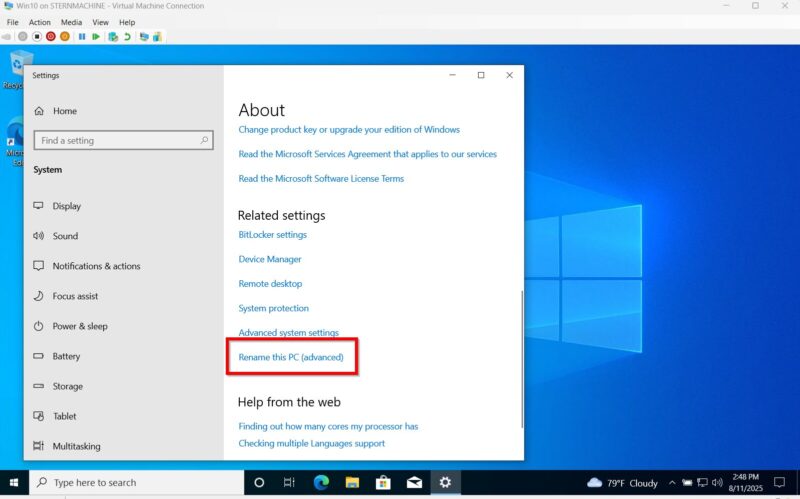
Task: Click the Revert arrow icon in VM toolbar
Action: tap(127, 37)
